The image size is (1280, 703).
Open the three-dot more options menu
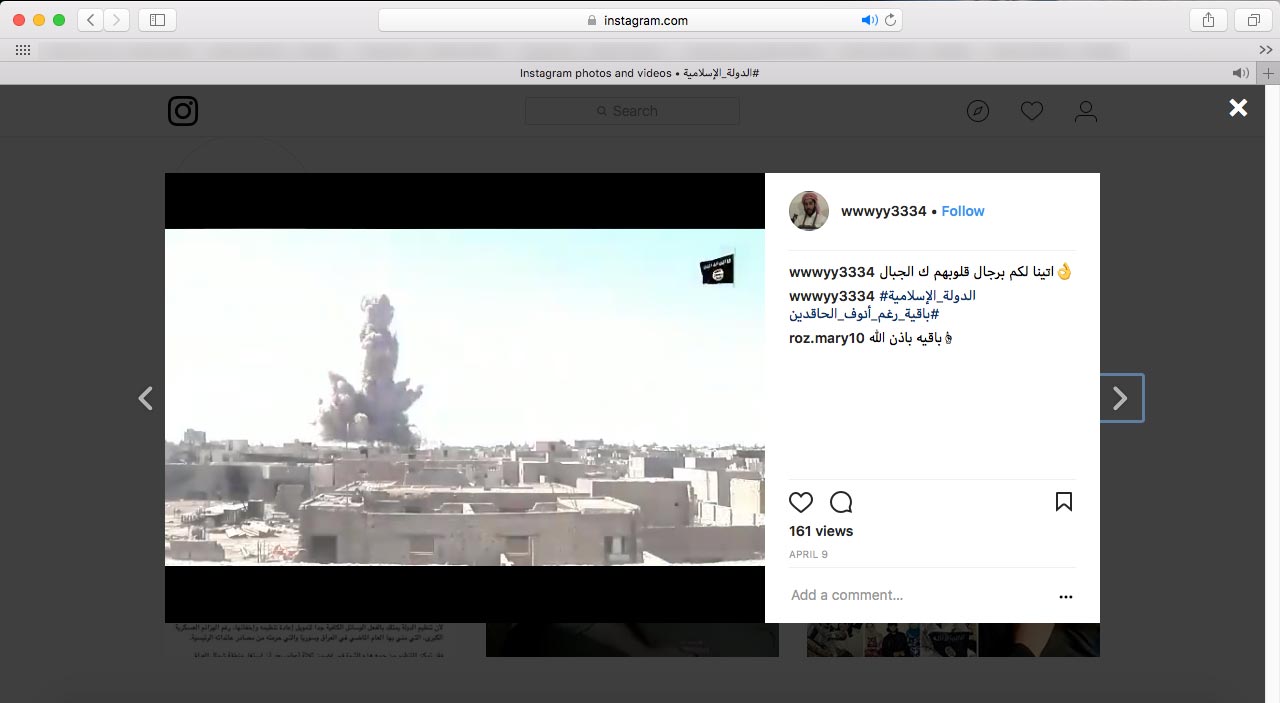1066,597
